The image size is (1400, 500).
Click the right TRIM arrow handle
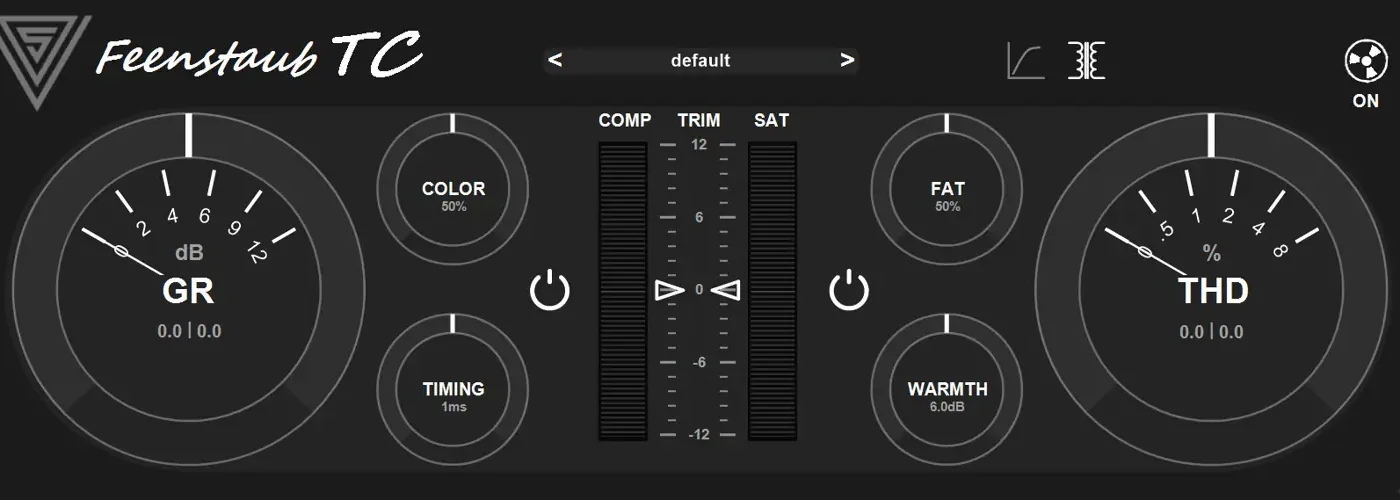(727, 291)
